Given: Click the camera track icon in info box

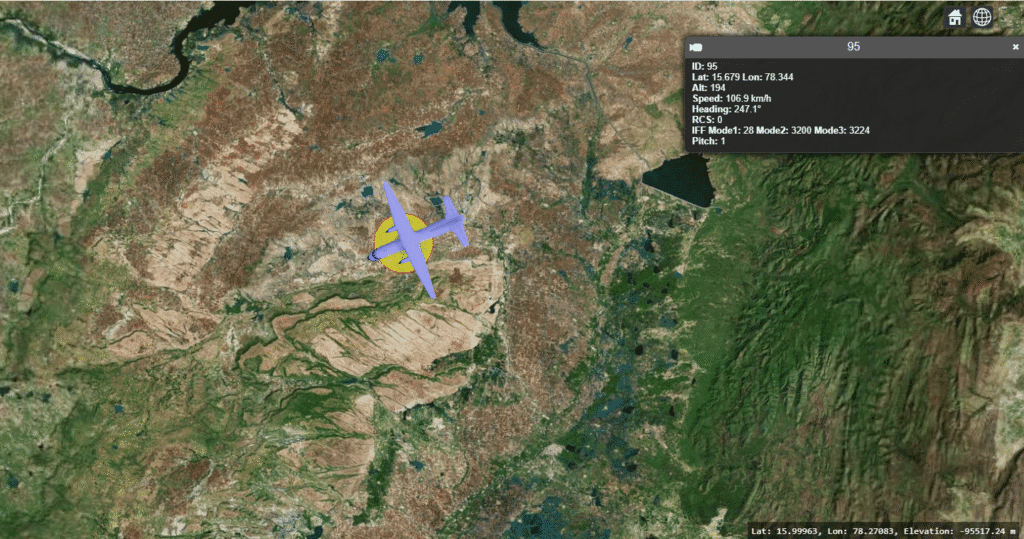Looking at the screenshot, I should (x=698, y=47).
